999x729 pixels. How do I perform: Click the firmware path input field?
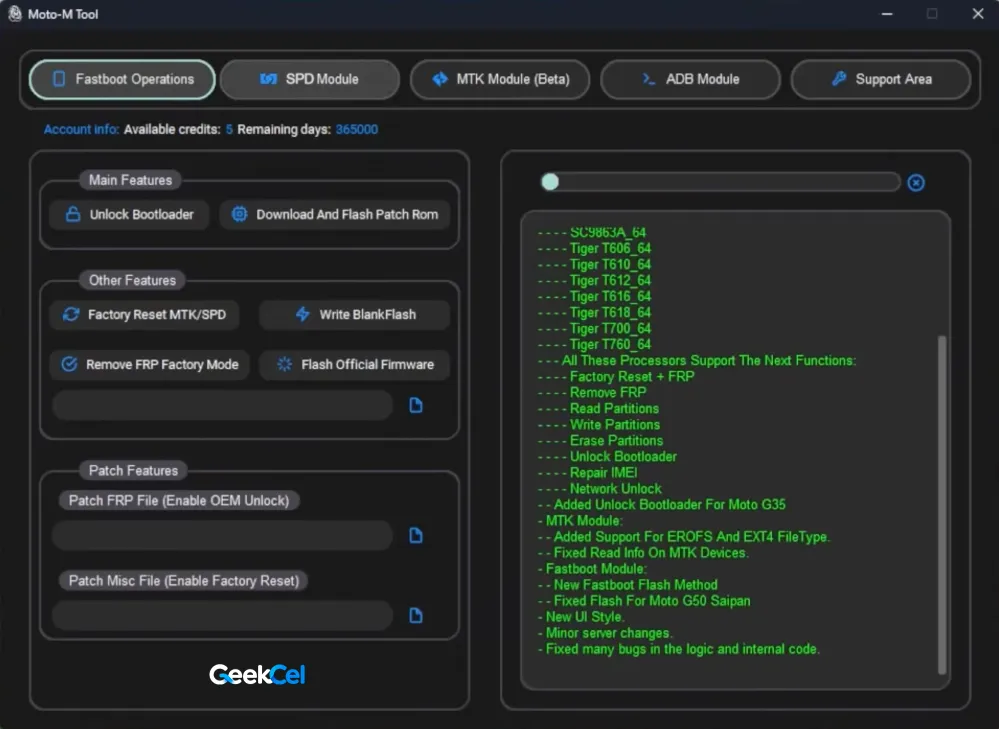coord(223,405)
